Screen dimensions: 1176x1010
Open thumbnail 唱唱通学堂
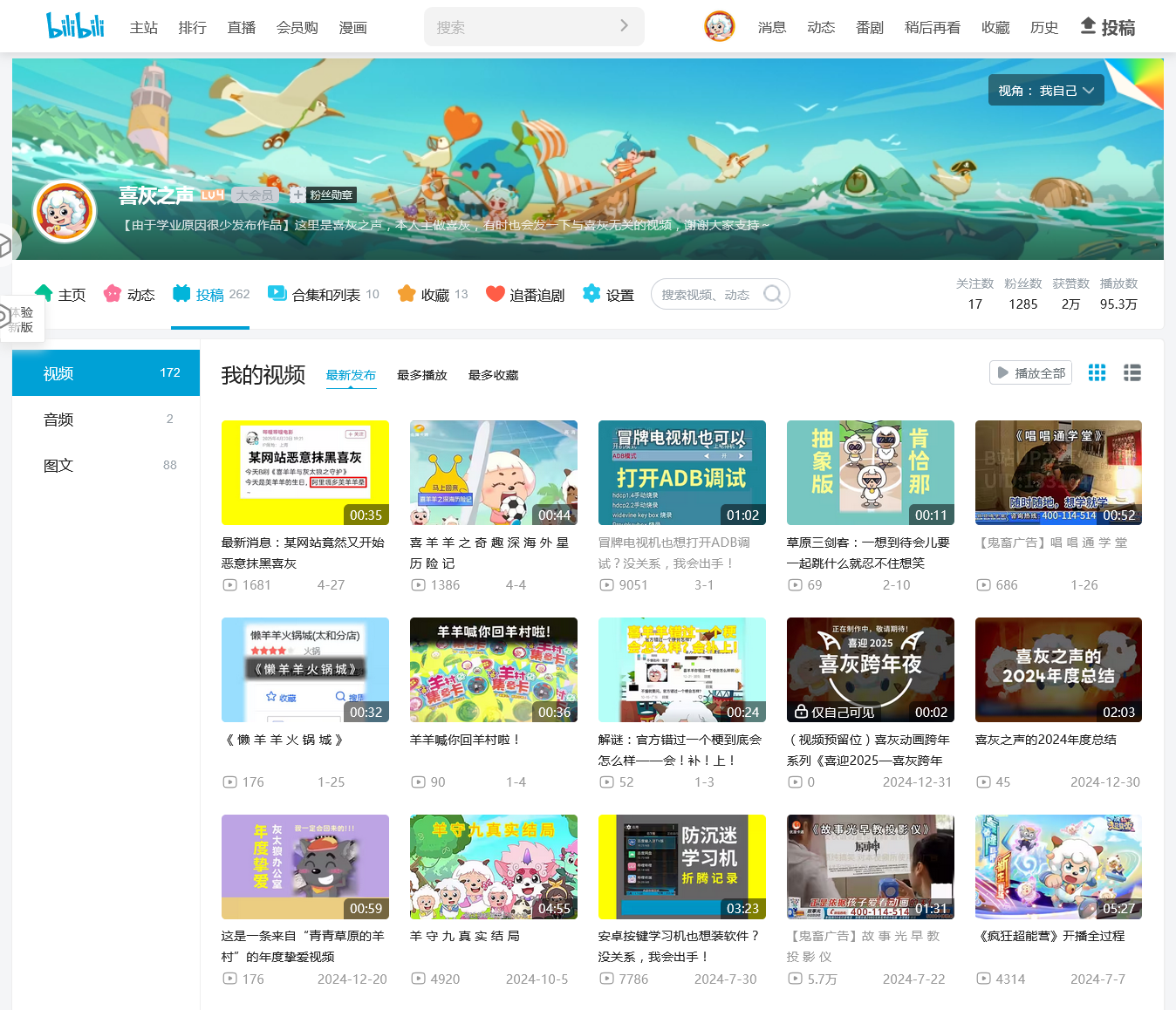click(1058, 472)
